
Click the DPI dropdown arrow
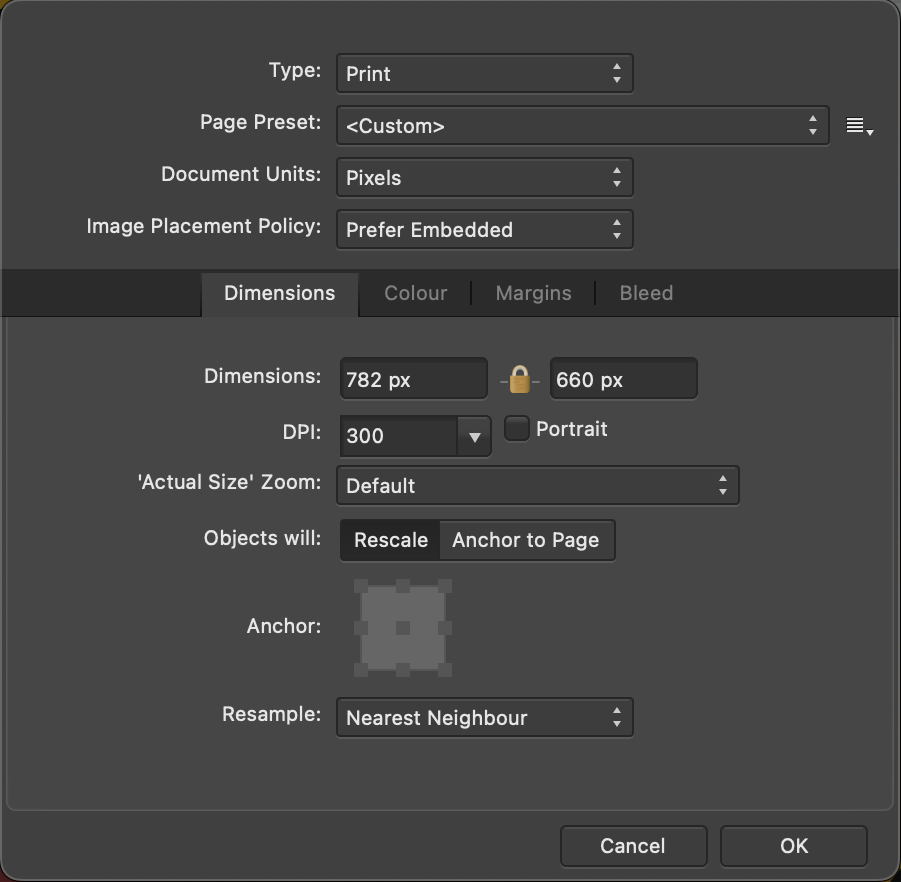tap(472, 436)
